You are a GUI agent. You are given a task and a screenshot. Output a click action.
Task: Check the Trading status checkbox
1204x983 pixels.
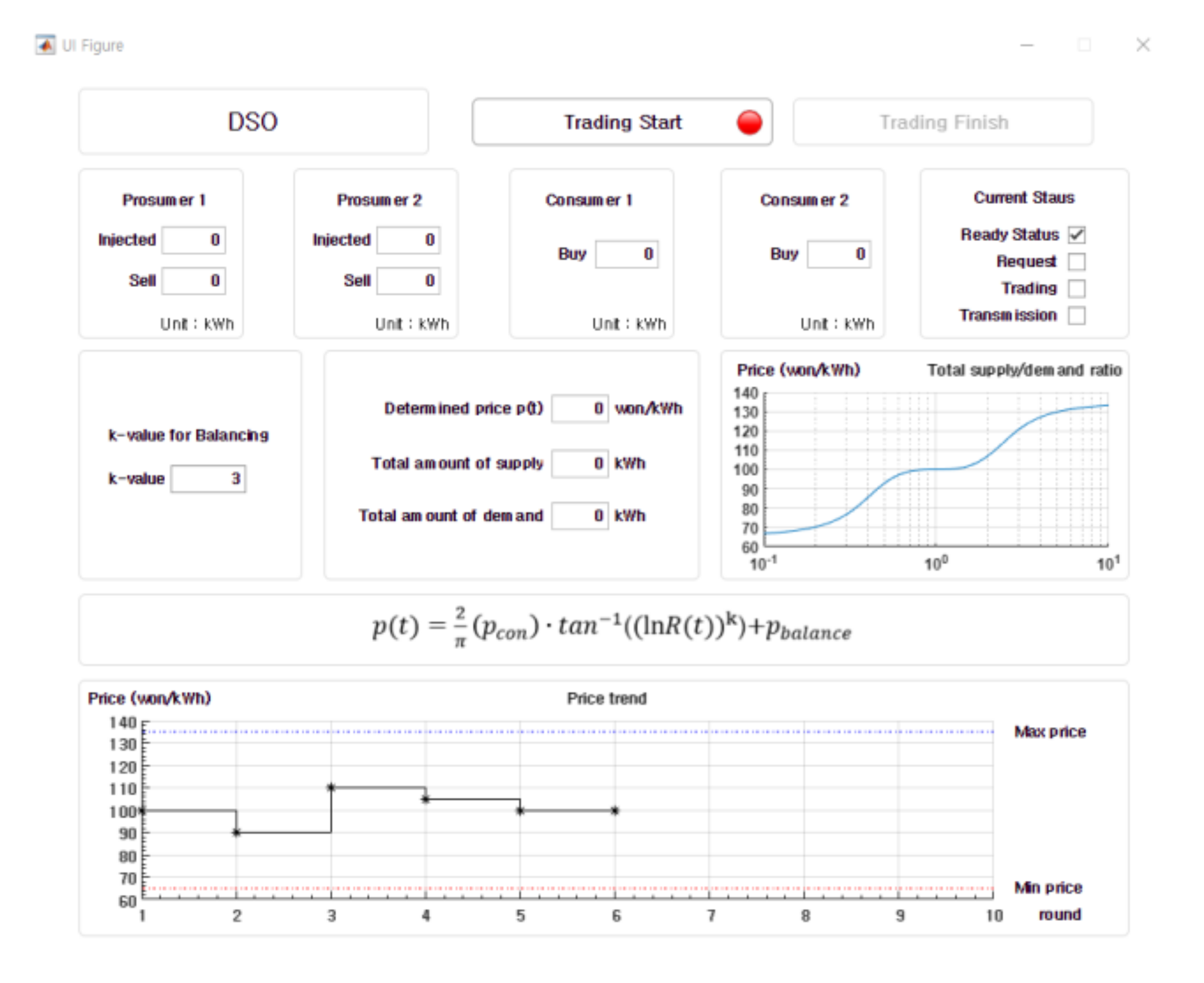tap(1076, 288)
